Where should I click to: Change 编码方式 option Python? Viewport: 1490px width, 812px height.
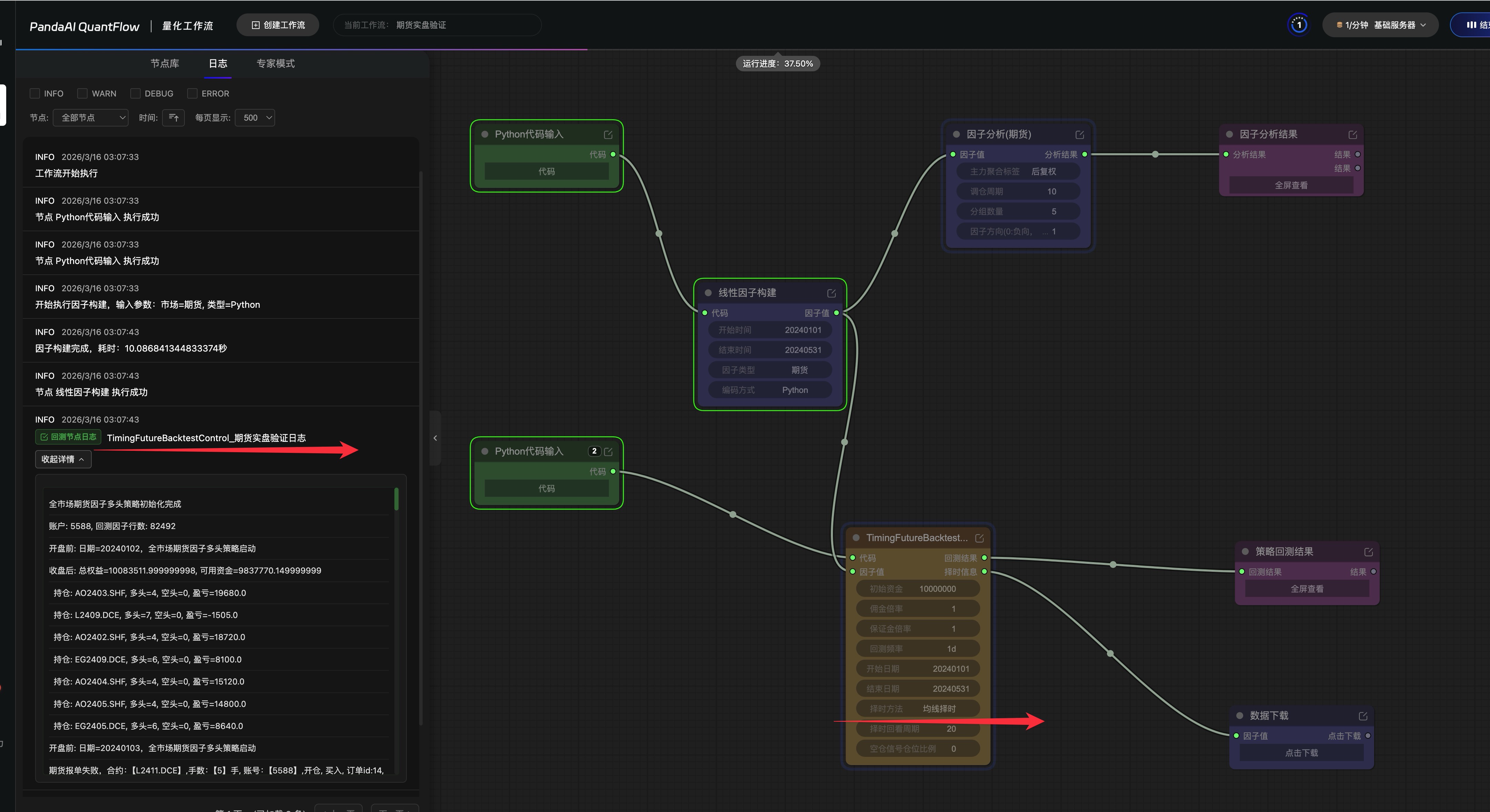[x=770, y=390]
